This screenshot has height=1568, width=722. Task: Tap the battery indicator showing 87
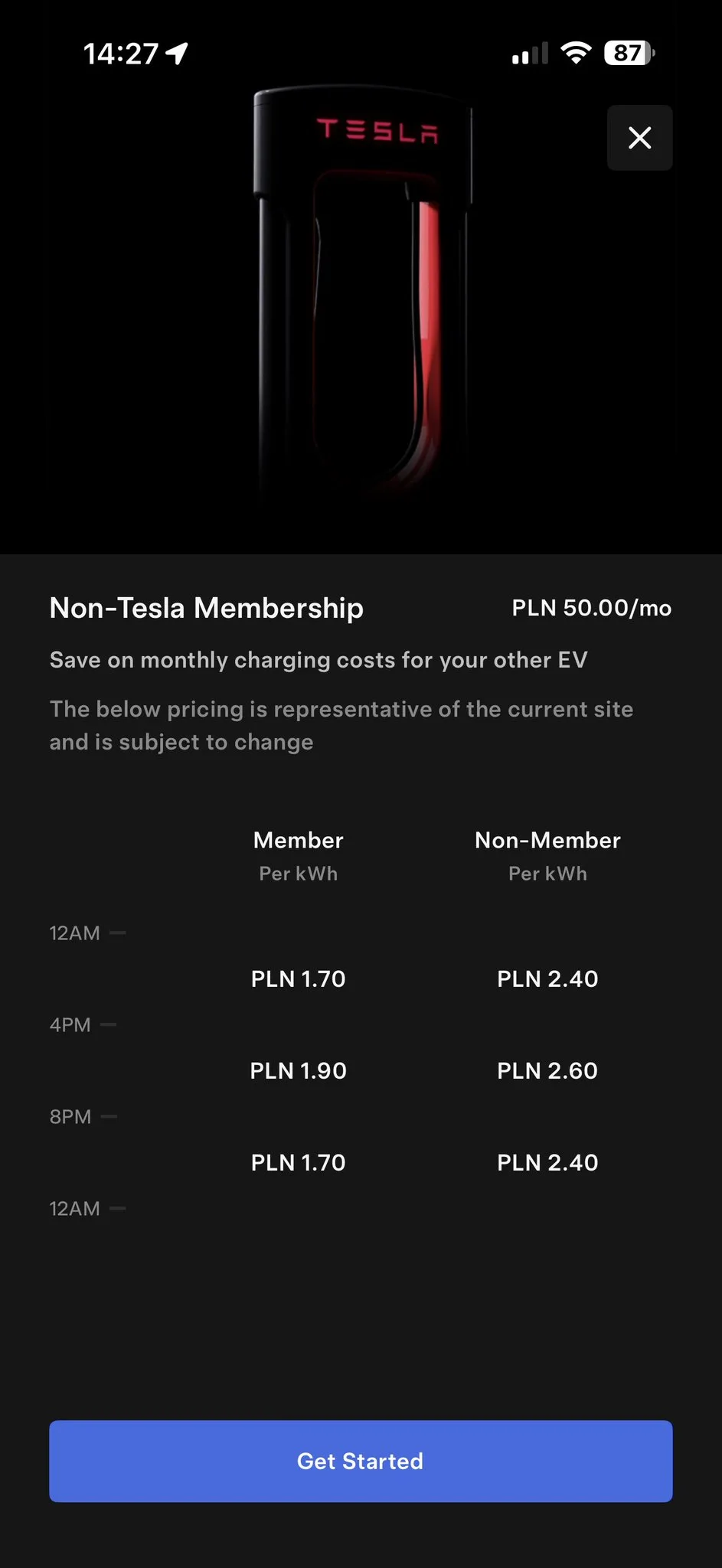pos(629,53)
